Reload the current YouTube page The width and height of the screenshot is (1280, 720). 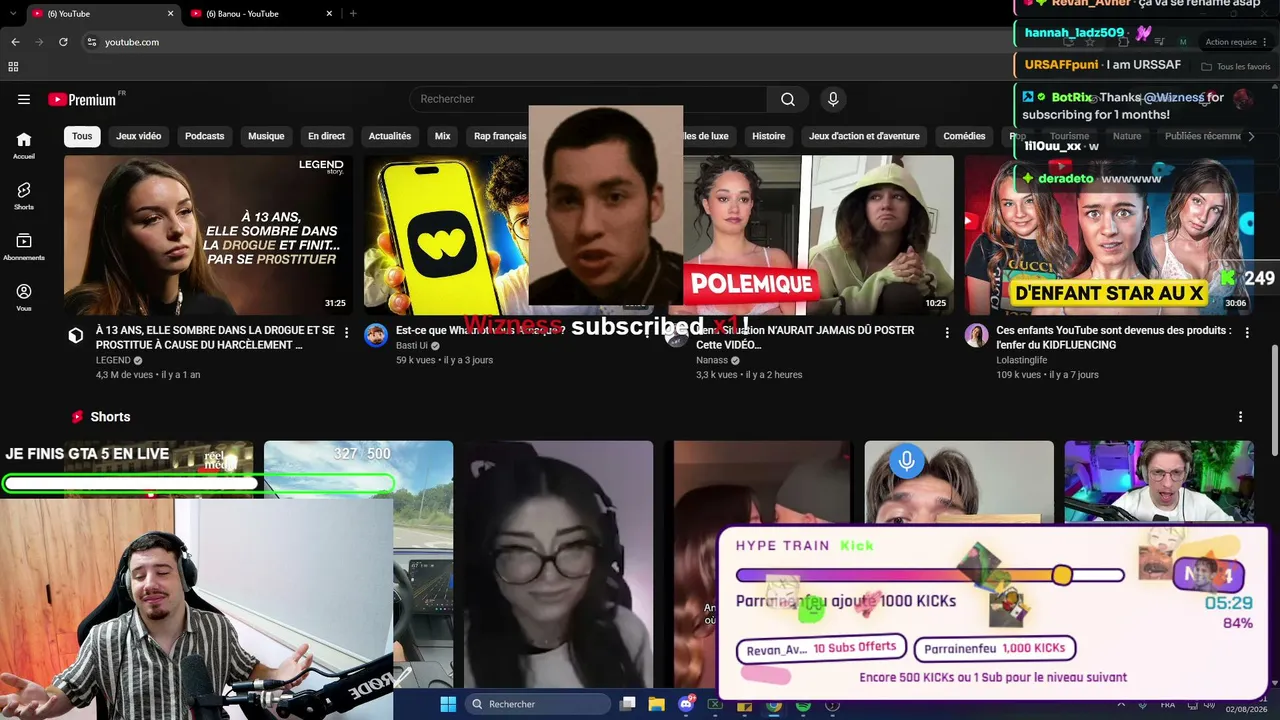63,42
